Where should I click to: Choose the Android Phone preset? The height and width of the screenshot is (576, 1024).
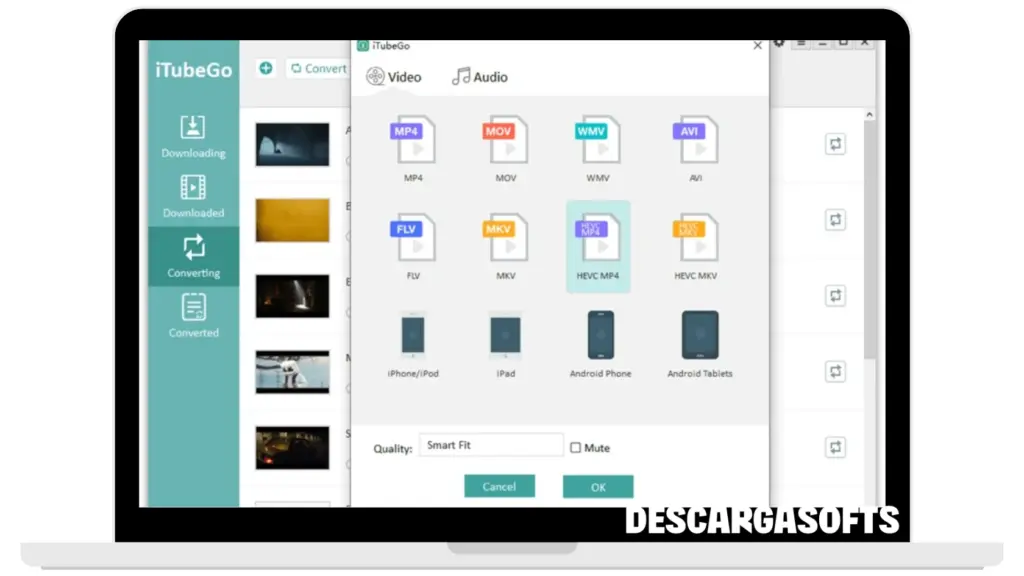[600, 336]
